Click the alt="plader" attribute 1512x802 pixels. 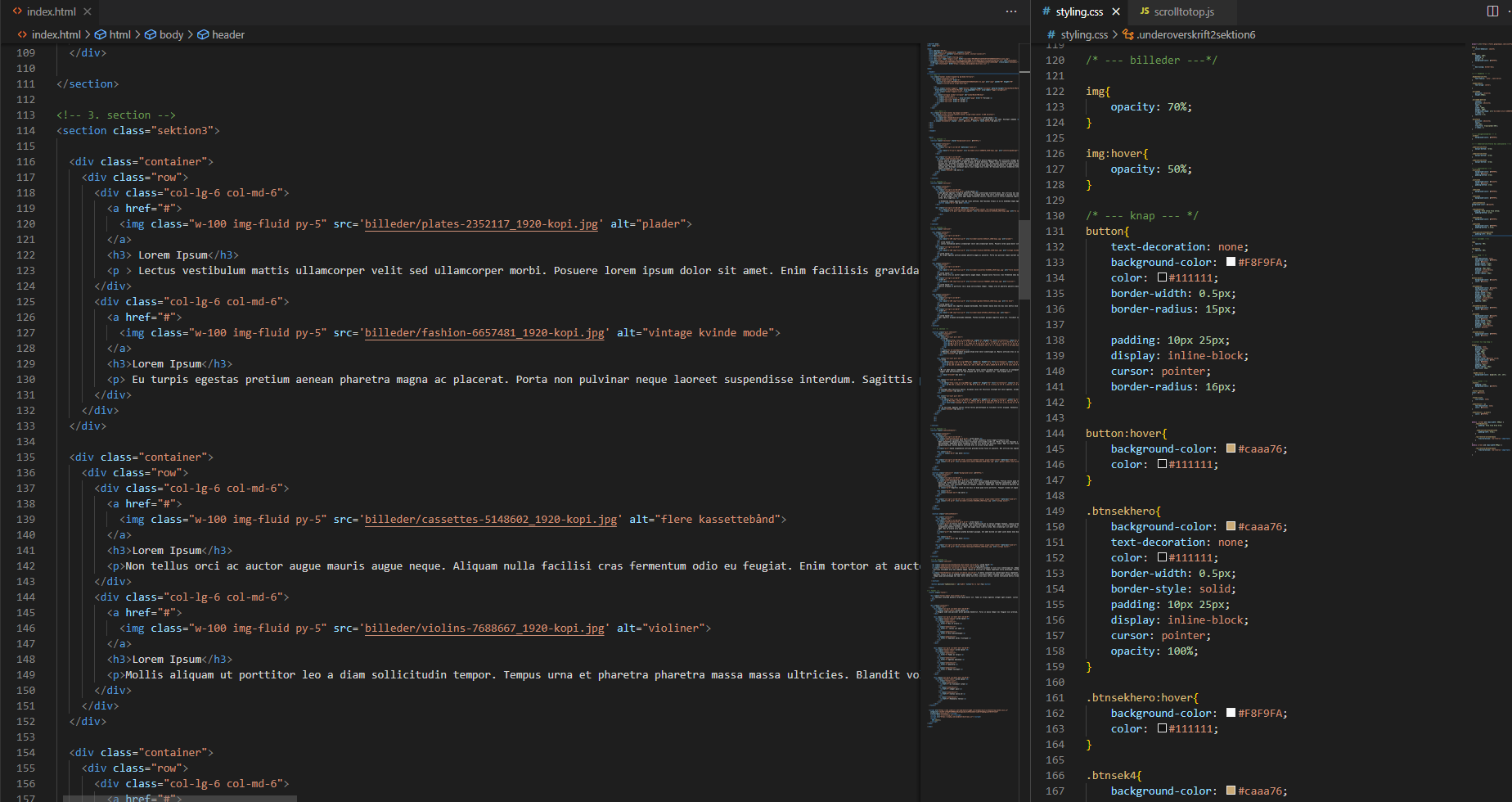click(648, 224)
